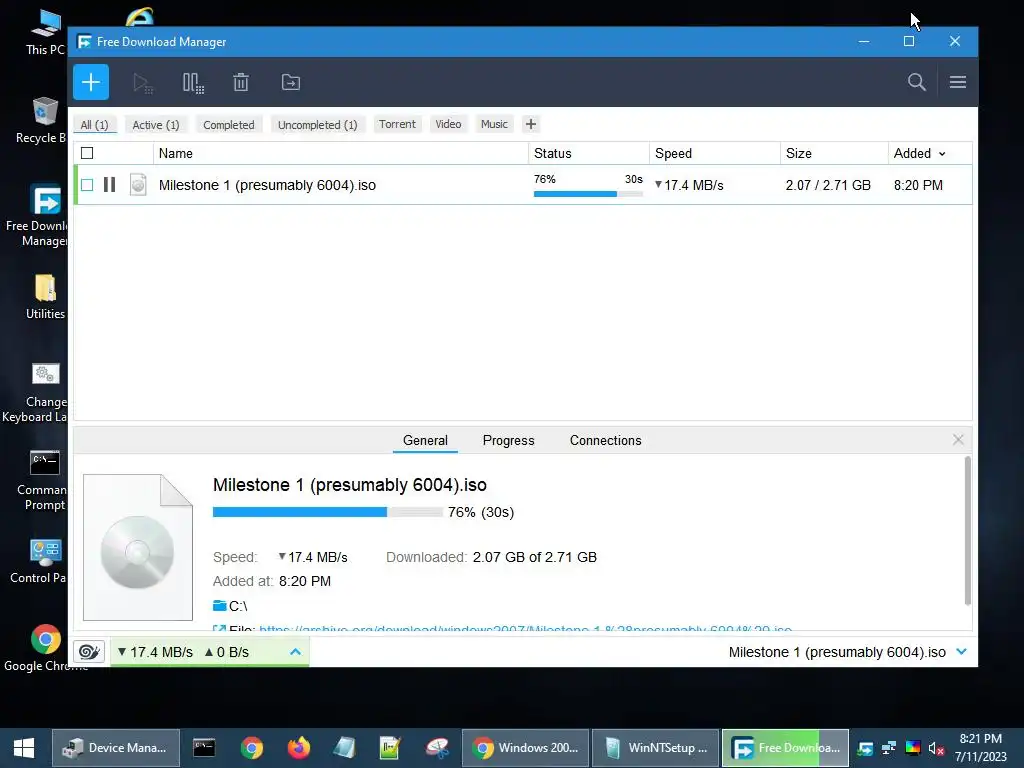
Task: Sort by the Size column header
Action: click(x=834, y=153)
